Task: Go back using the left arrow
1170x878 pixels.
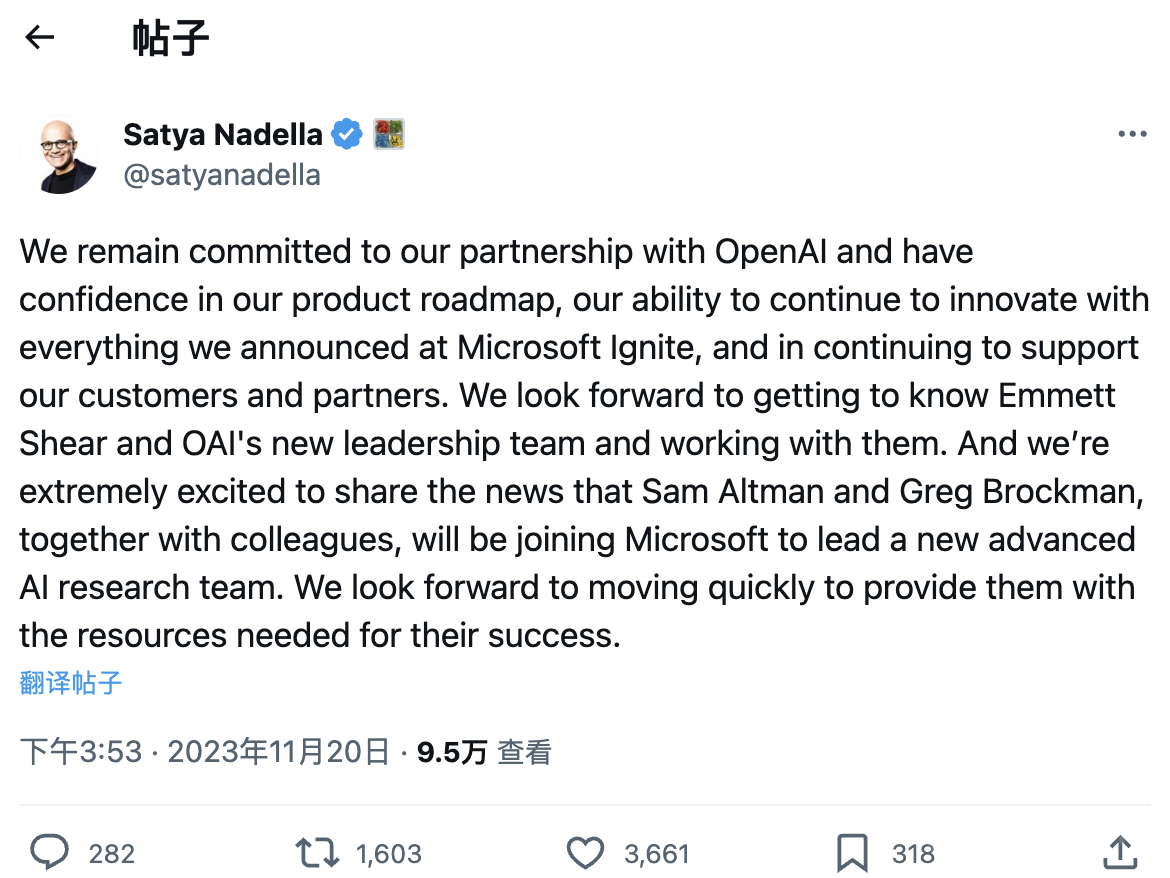Action: 40,37
